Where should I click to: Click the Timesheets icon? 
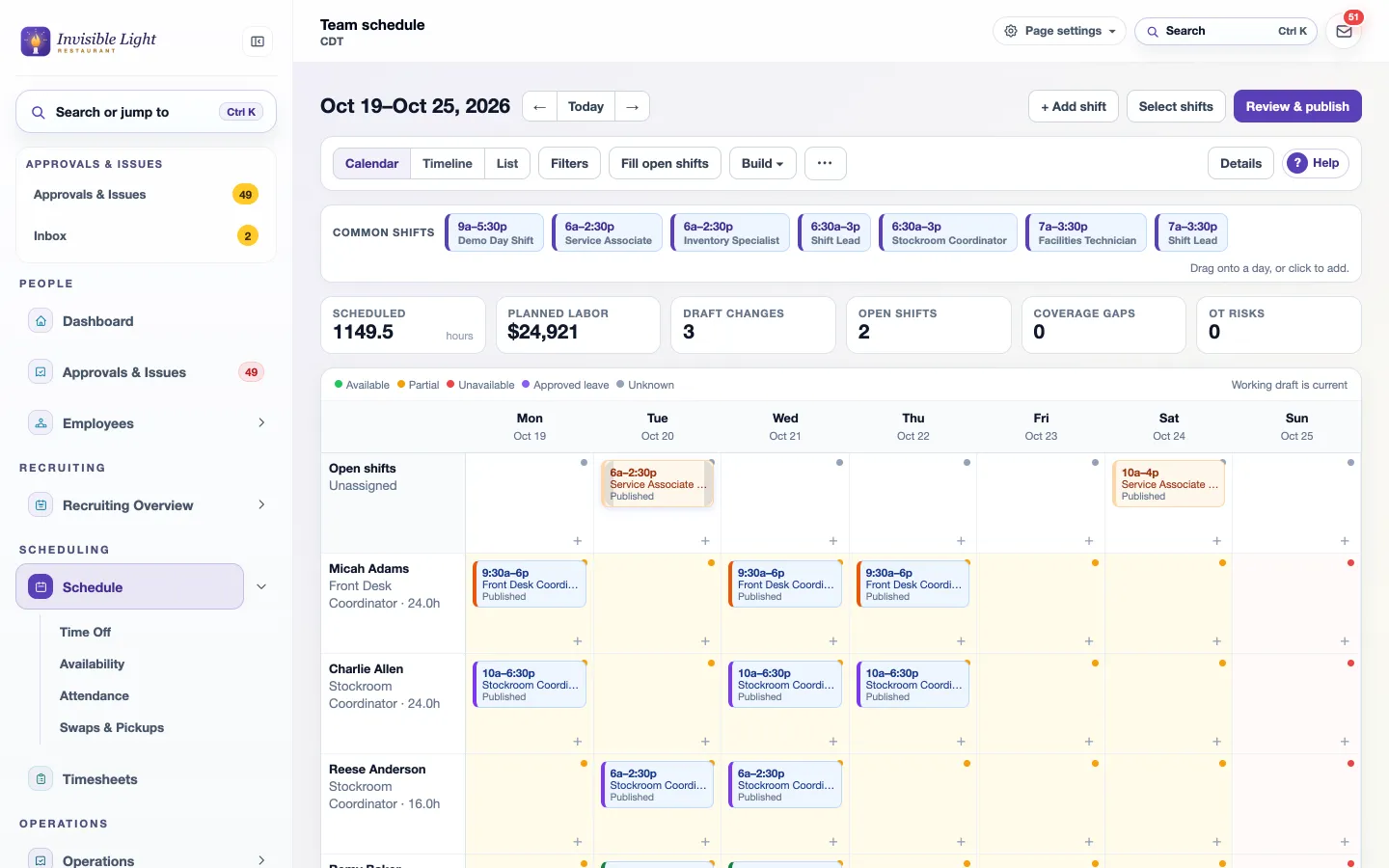41,778
